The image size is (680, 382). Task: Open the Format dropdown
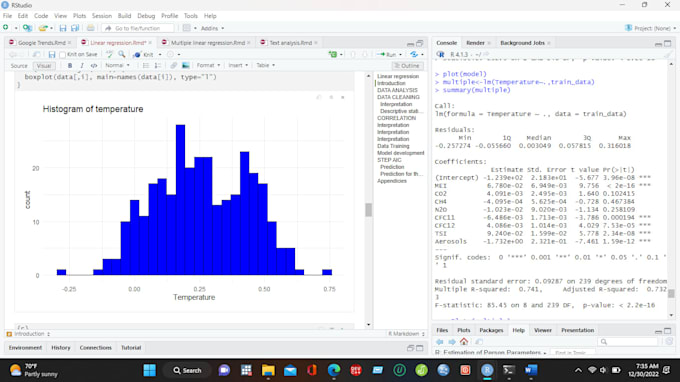208,65
